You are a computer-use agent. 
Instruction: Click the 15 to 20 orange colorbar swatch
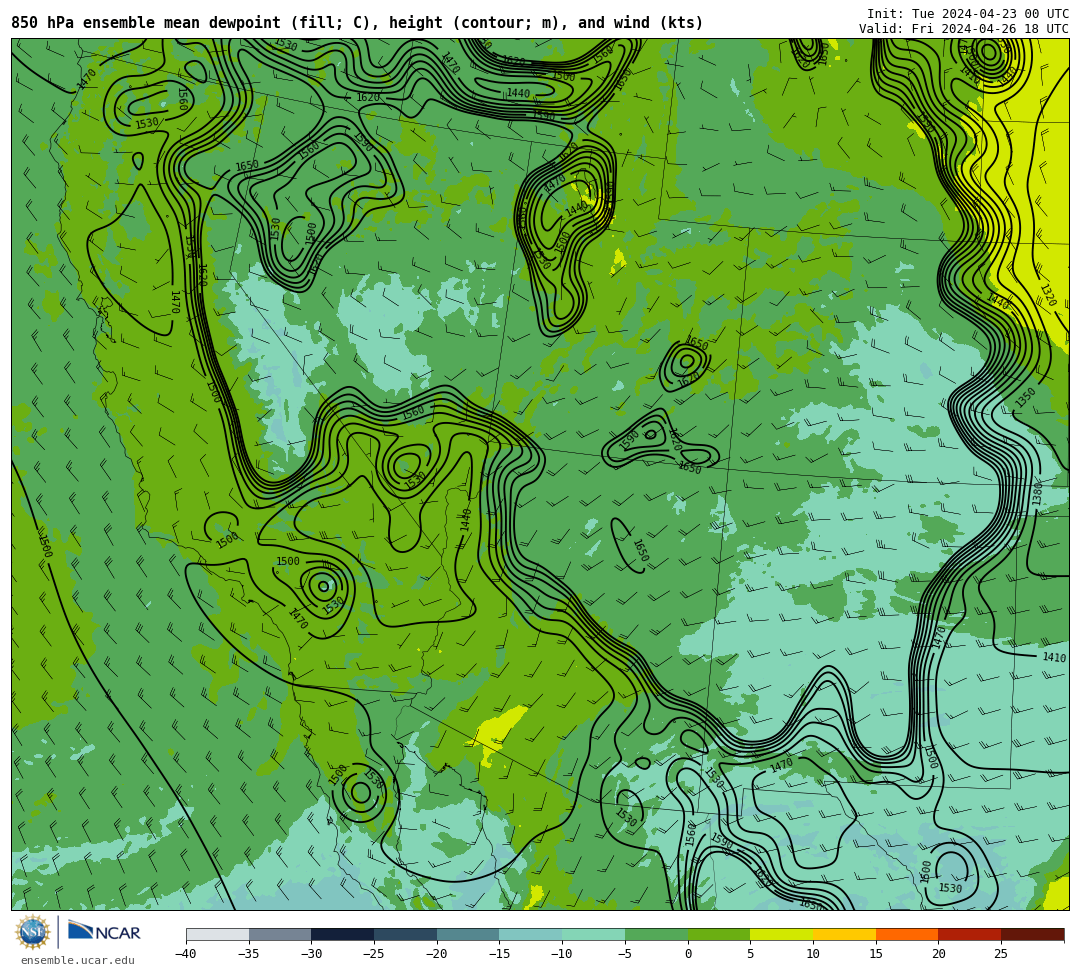click(907, 934)
